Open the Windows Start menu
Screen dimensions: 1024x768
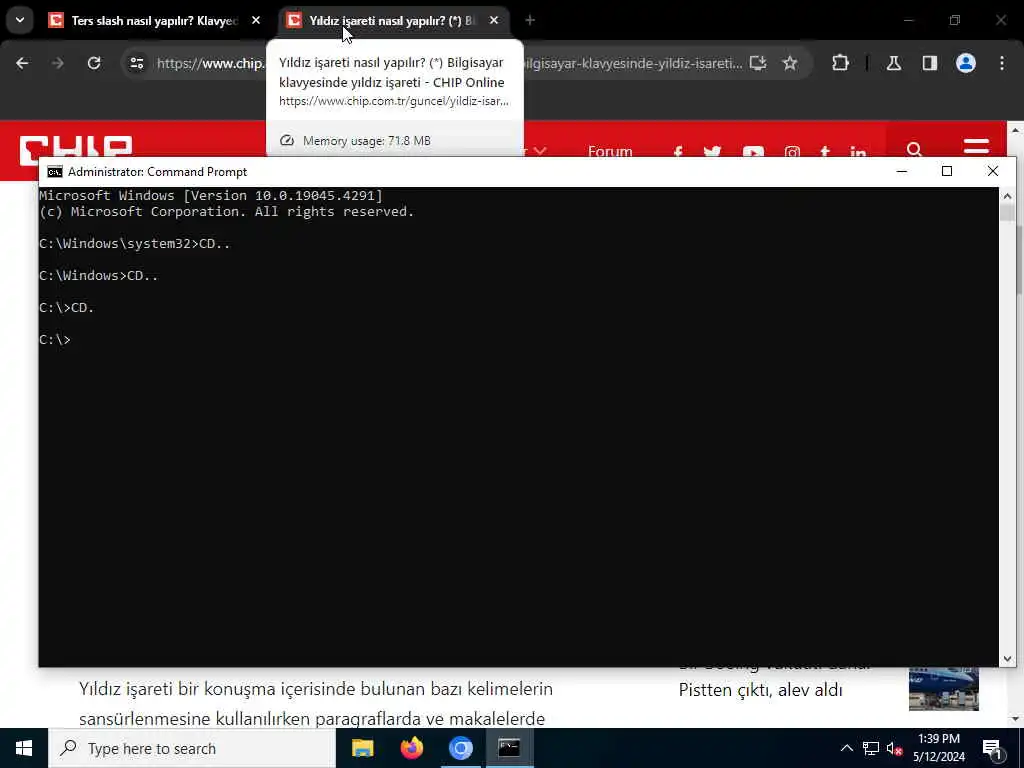tap(24, 748)
